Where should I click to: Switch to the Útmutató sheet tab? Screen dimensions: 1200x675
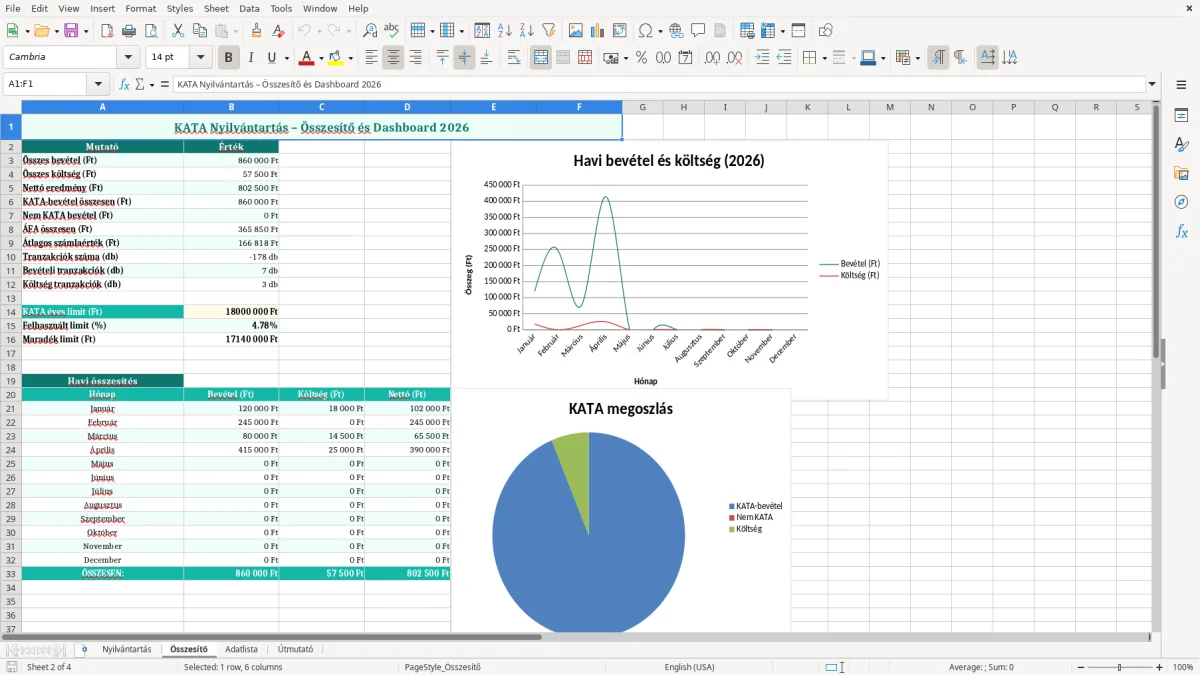pyautogui.click(x=295, y=649)
